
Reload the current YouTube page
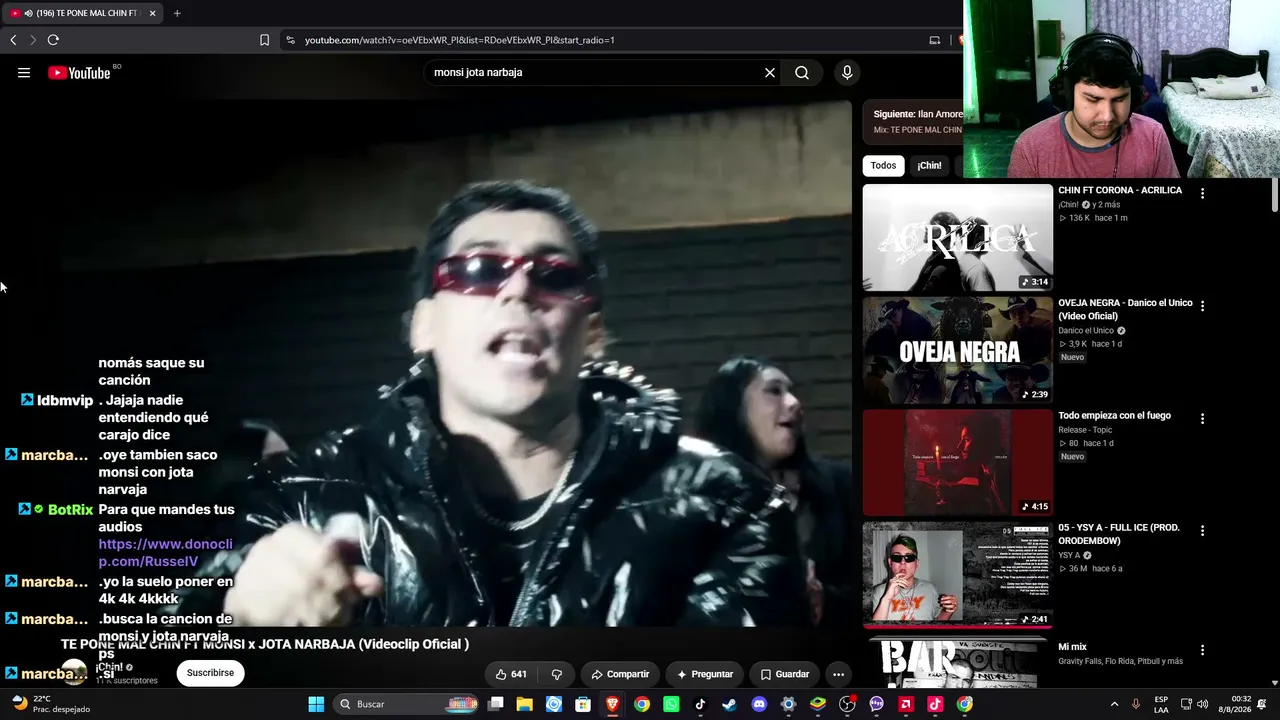coord(53,40)
